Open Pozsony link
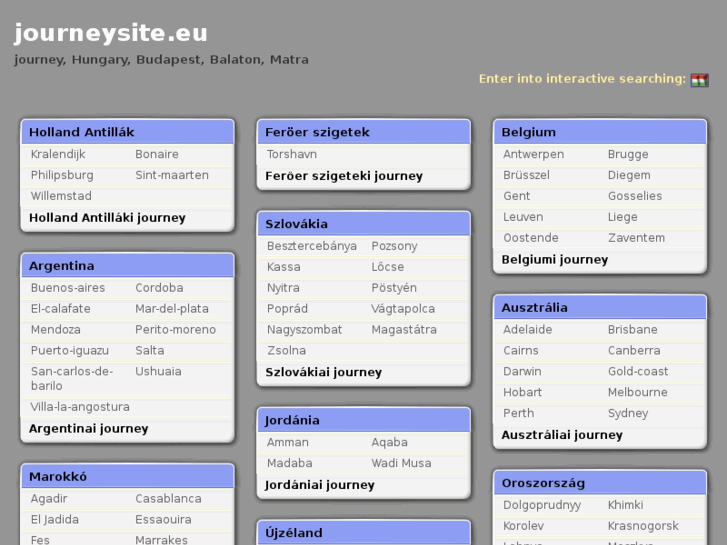This screenshot has width=727, height=545. click(395, 246)
